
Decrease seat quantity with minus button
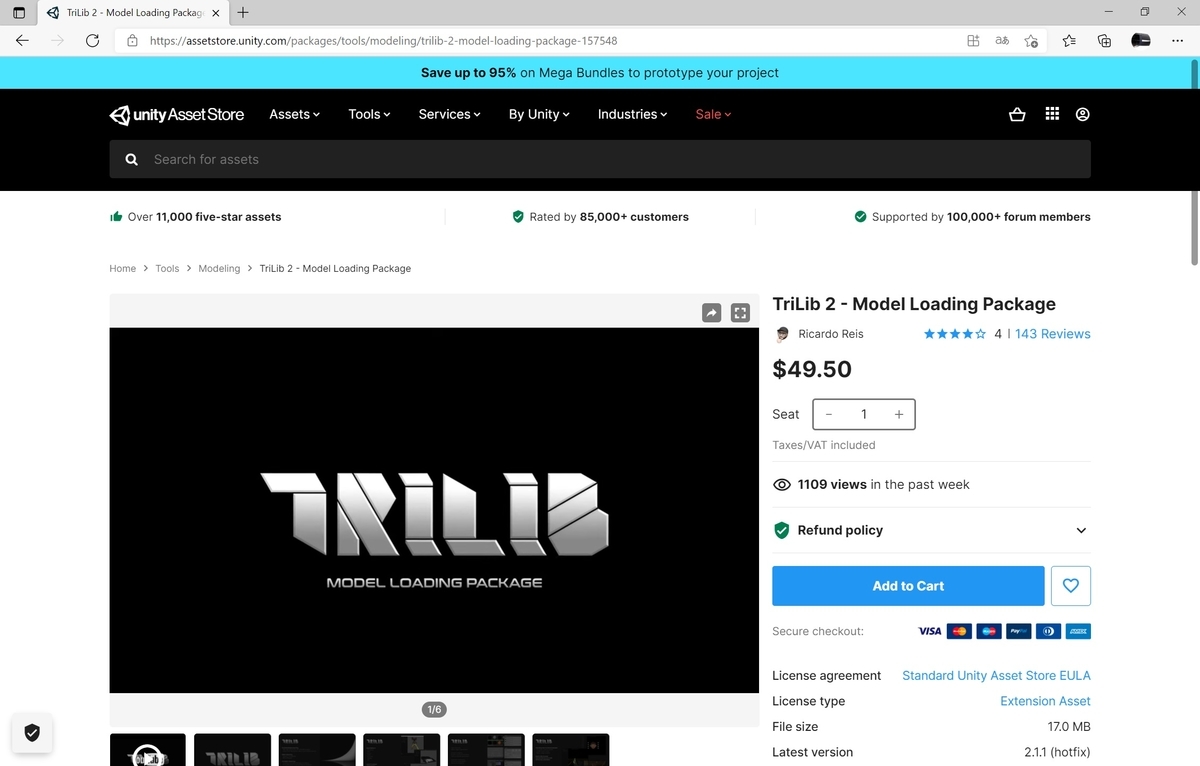829,414
